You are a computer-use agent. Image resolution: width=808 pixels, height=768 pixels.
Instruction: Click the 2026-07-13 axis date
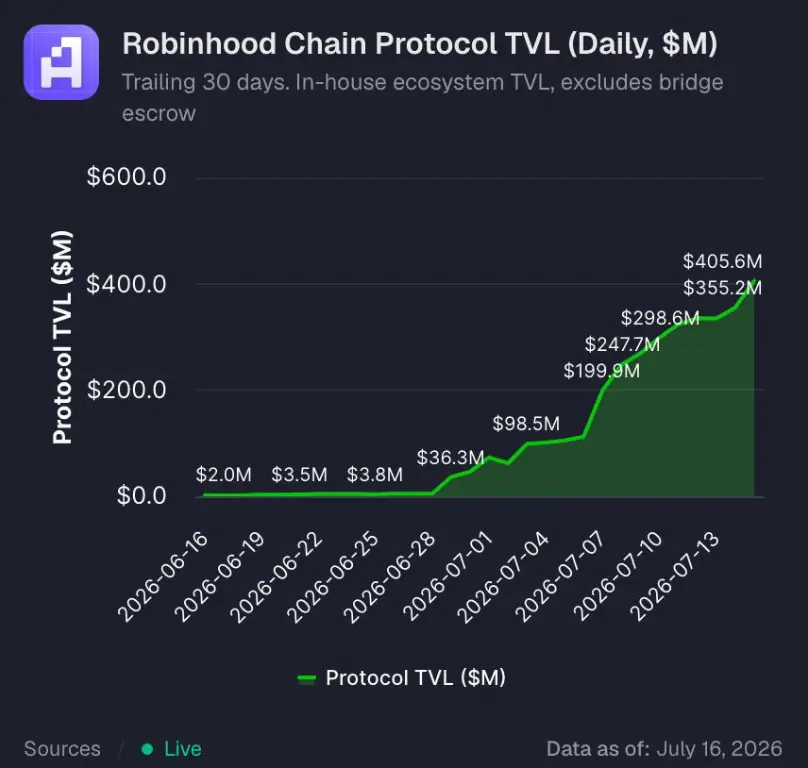pyautogui.click(x=675, y=577)
